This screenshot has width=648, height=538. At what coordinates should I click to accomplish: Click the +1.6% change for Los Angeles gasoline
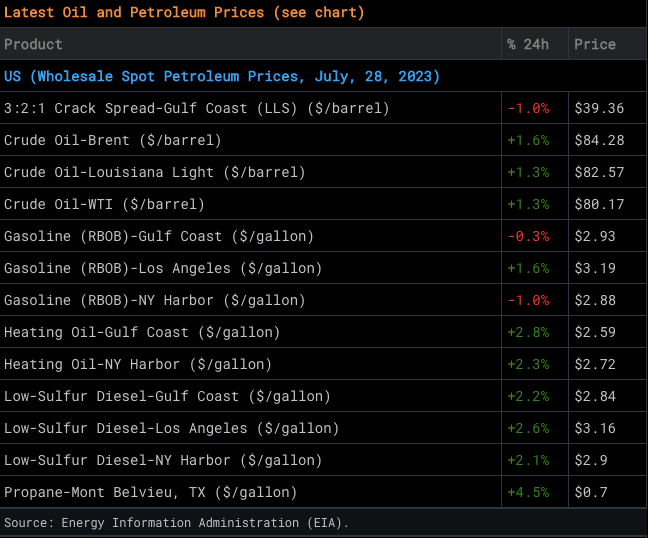528,269
